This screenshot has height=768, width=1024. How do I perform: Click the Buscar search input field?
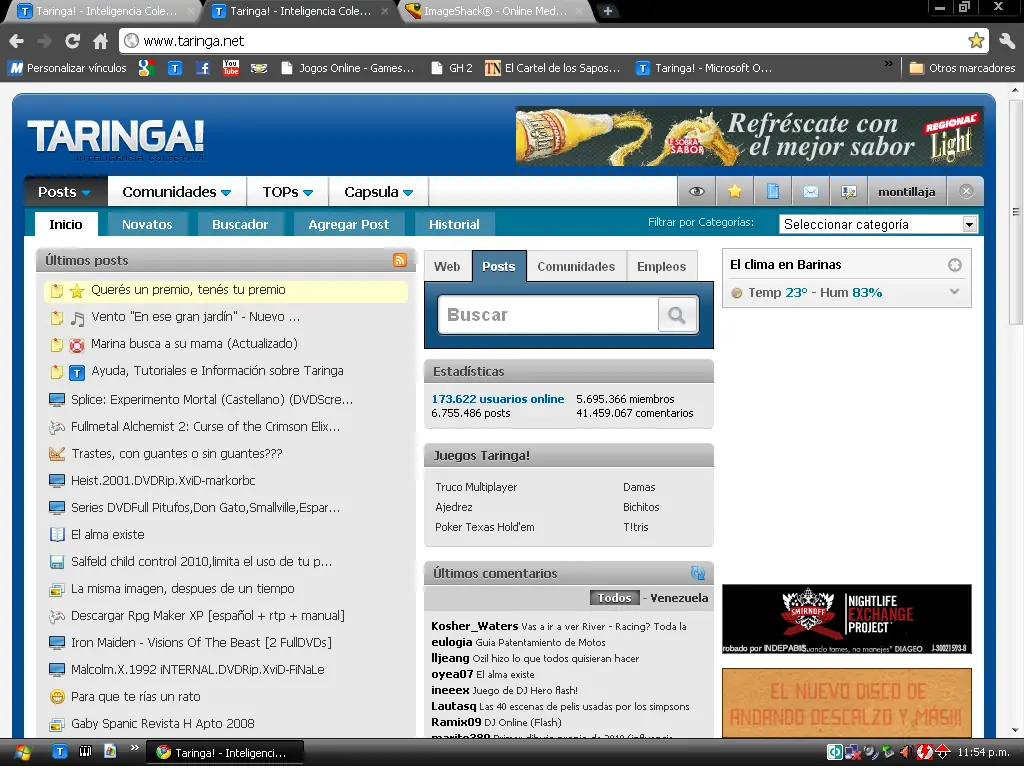549,315
